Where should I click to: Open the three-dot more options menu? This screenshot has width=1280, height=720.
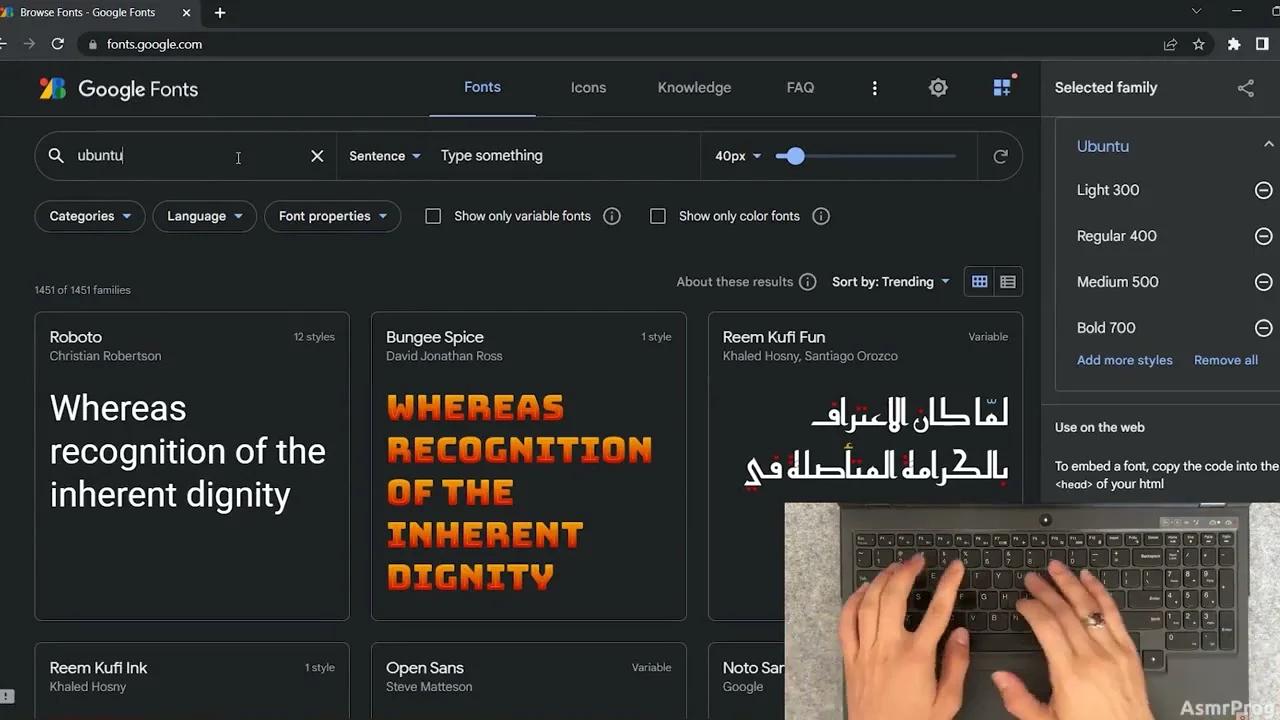point(874,88)
